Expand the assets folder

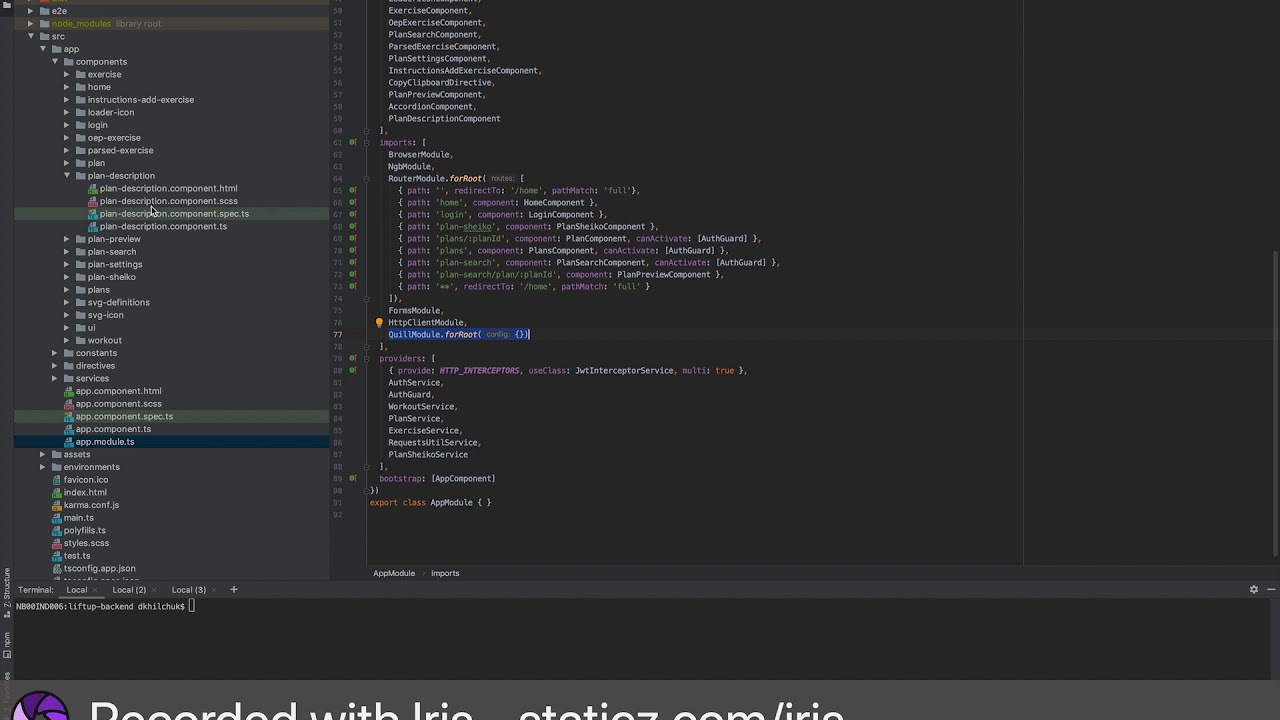click(43, 454)
